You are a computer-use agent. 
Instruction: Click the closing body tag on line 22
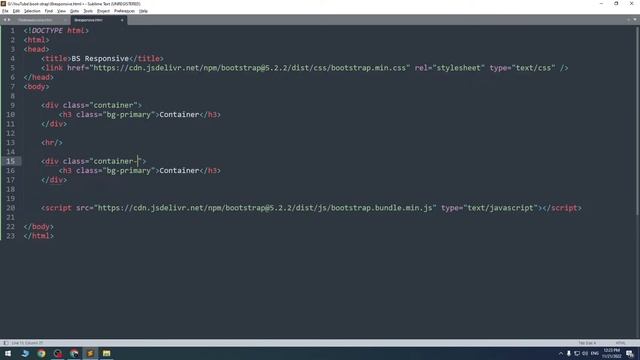coord(38,227)
